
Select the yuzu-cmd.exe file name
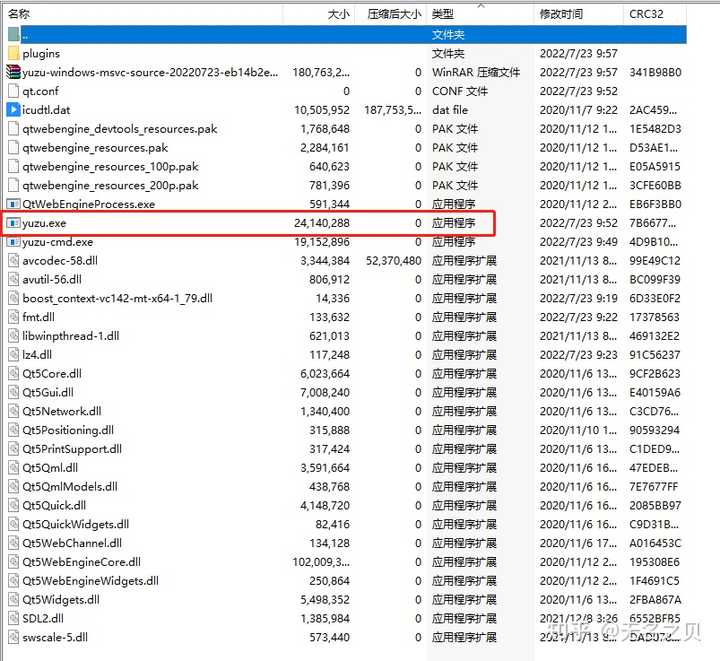click(57, 242)
